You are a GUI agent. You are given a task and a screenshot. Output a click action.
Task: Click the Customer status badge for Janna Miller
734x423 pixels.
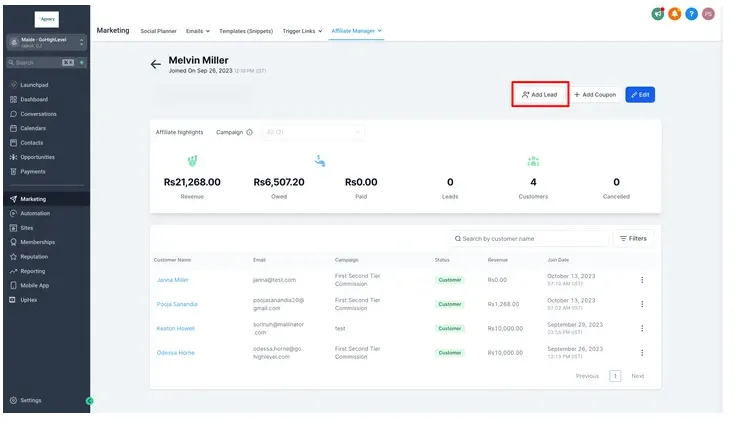(450, 280)
